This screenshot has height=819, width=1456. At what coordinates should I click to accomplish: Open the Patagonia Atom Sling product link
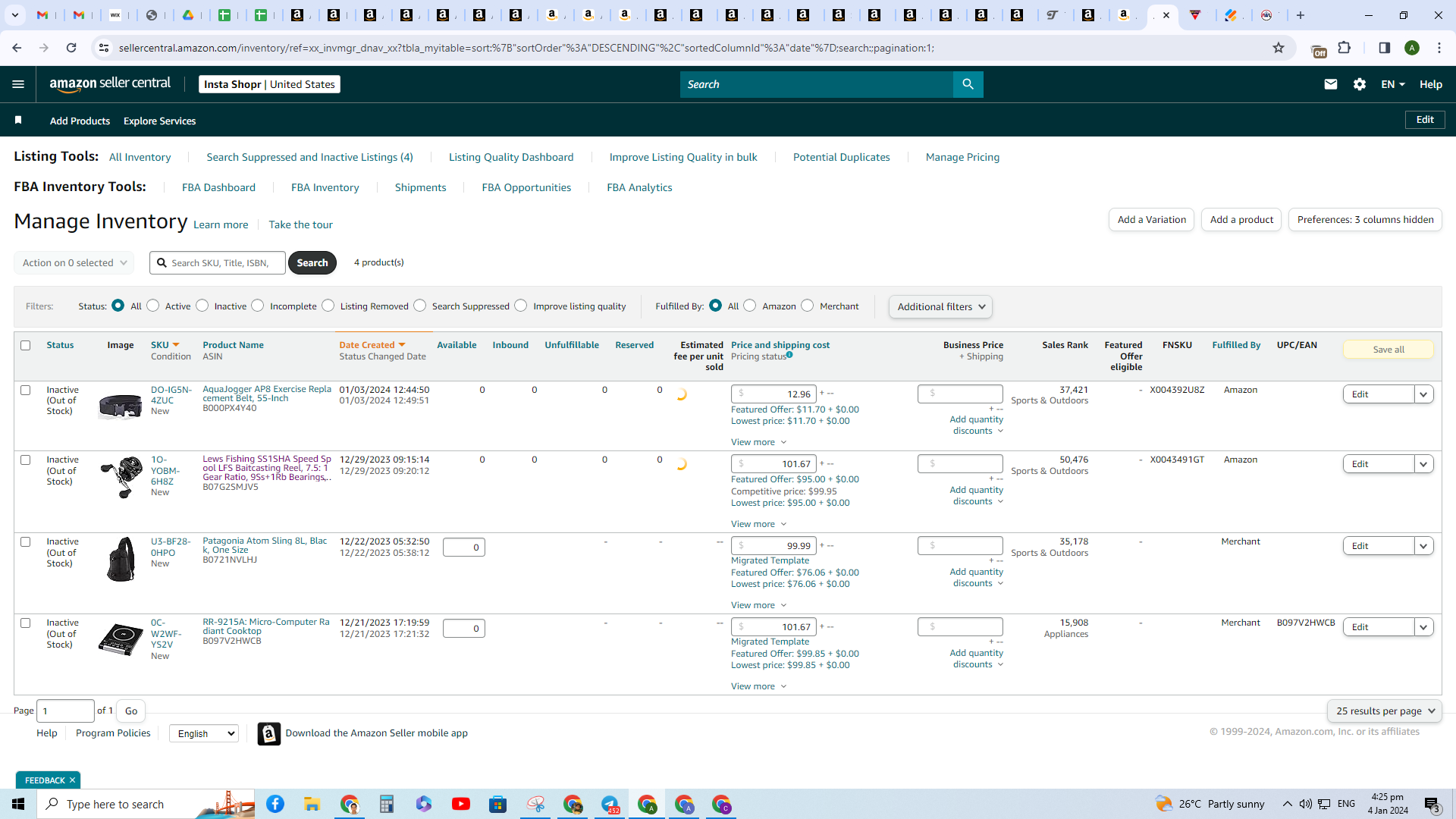(x=265, y=545)
